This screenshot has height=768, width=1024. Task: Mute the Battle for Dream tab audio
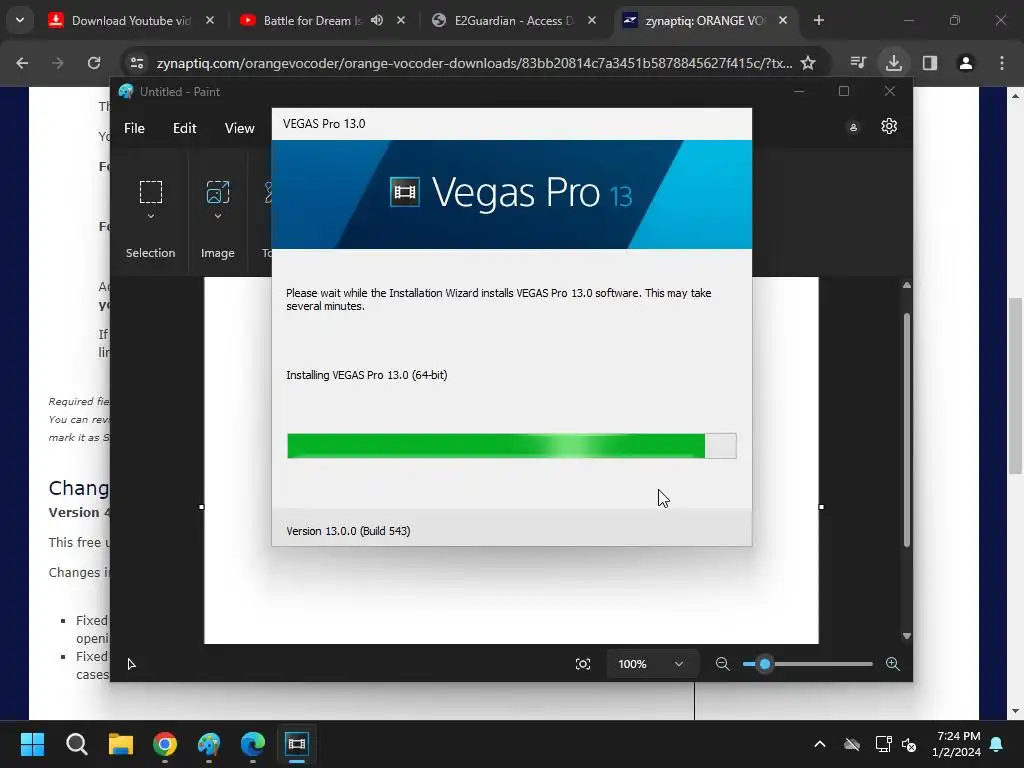click(377, 20)
